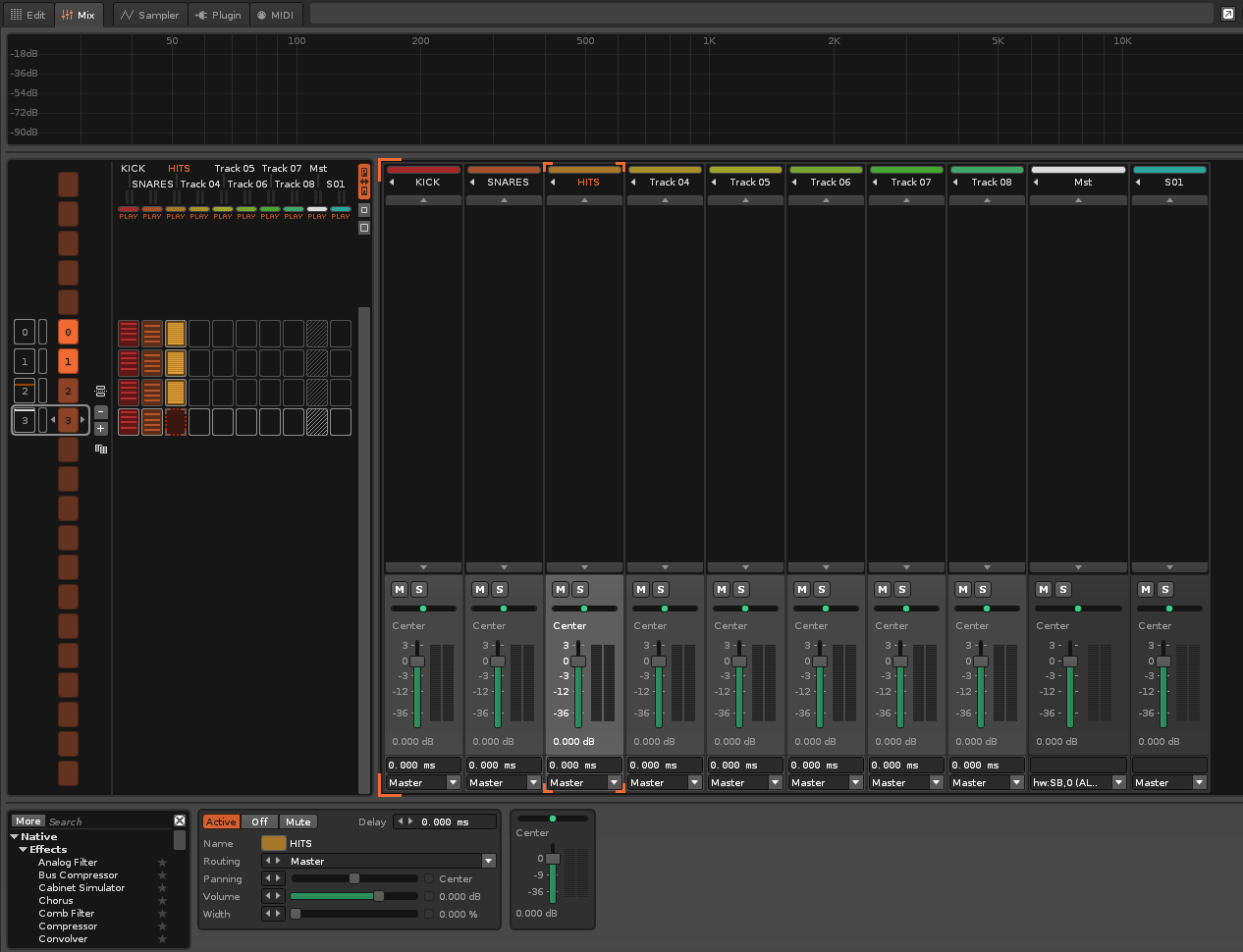Viewport: 1243px width, 952px height.
Task: Star the Bus Compressor effect
Action: pos(163,875)
